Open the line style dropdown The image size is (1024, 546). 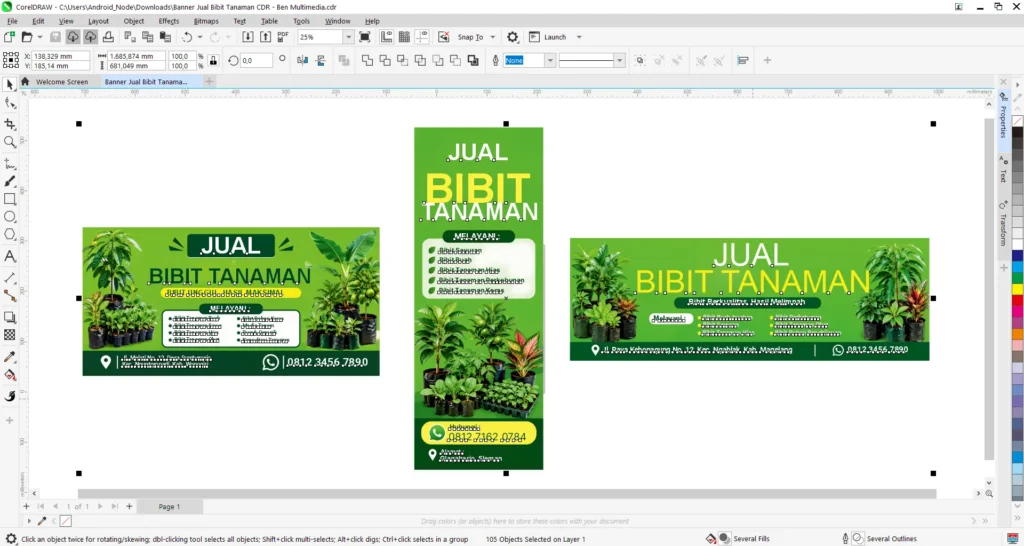pos(619,61)
